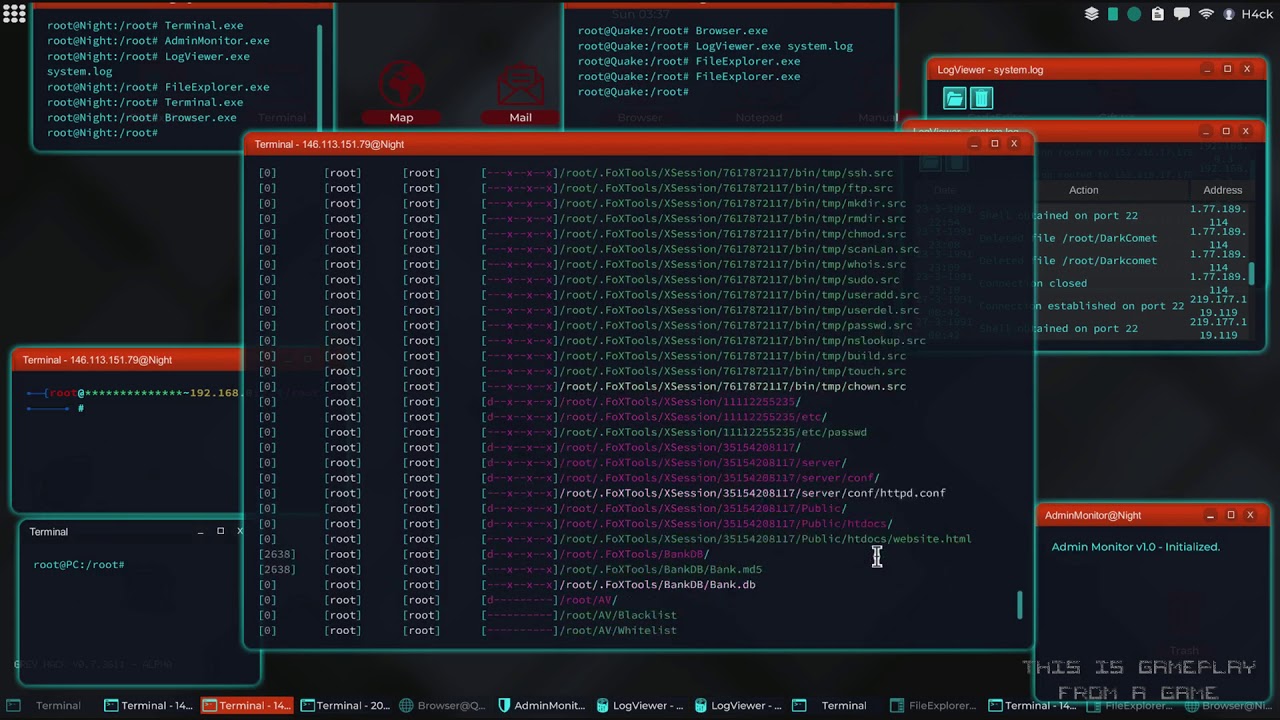Image resolution: width=1280 pixels, height=720 pixels.
Task: Click the AdminMonitor shield icon in taskbar
Action: [504, 705]
